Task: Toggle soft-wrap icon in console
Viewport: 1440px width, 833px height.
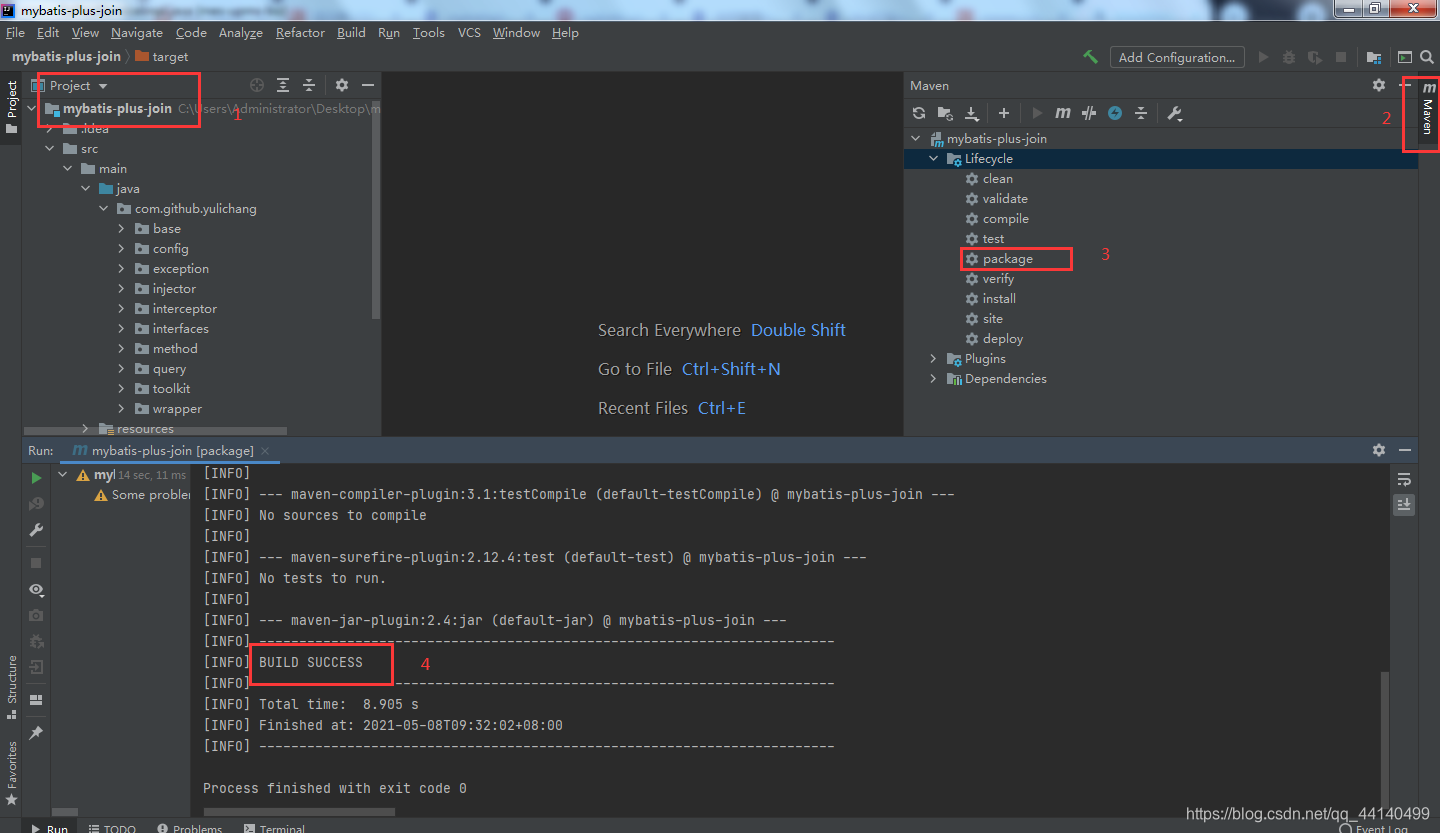Action: (x=1404, y=479)
